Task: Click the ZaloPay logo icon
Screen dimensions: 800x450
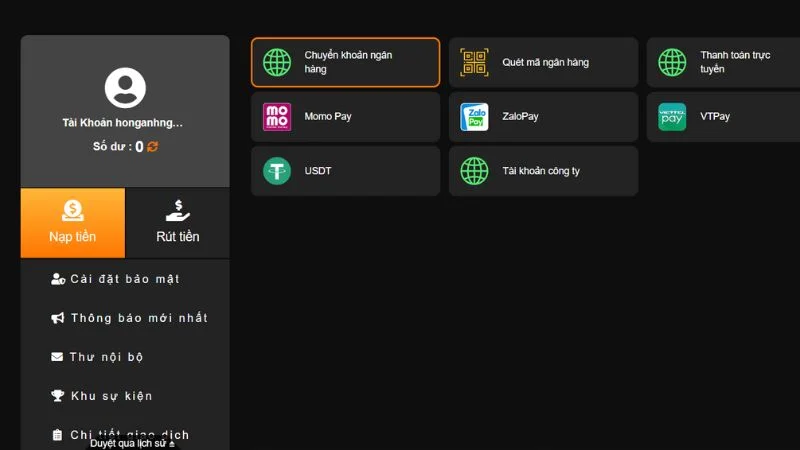Action: [474, 117]
